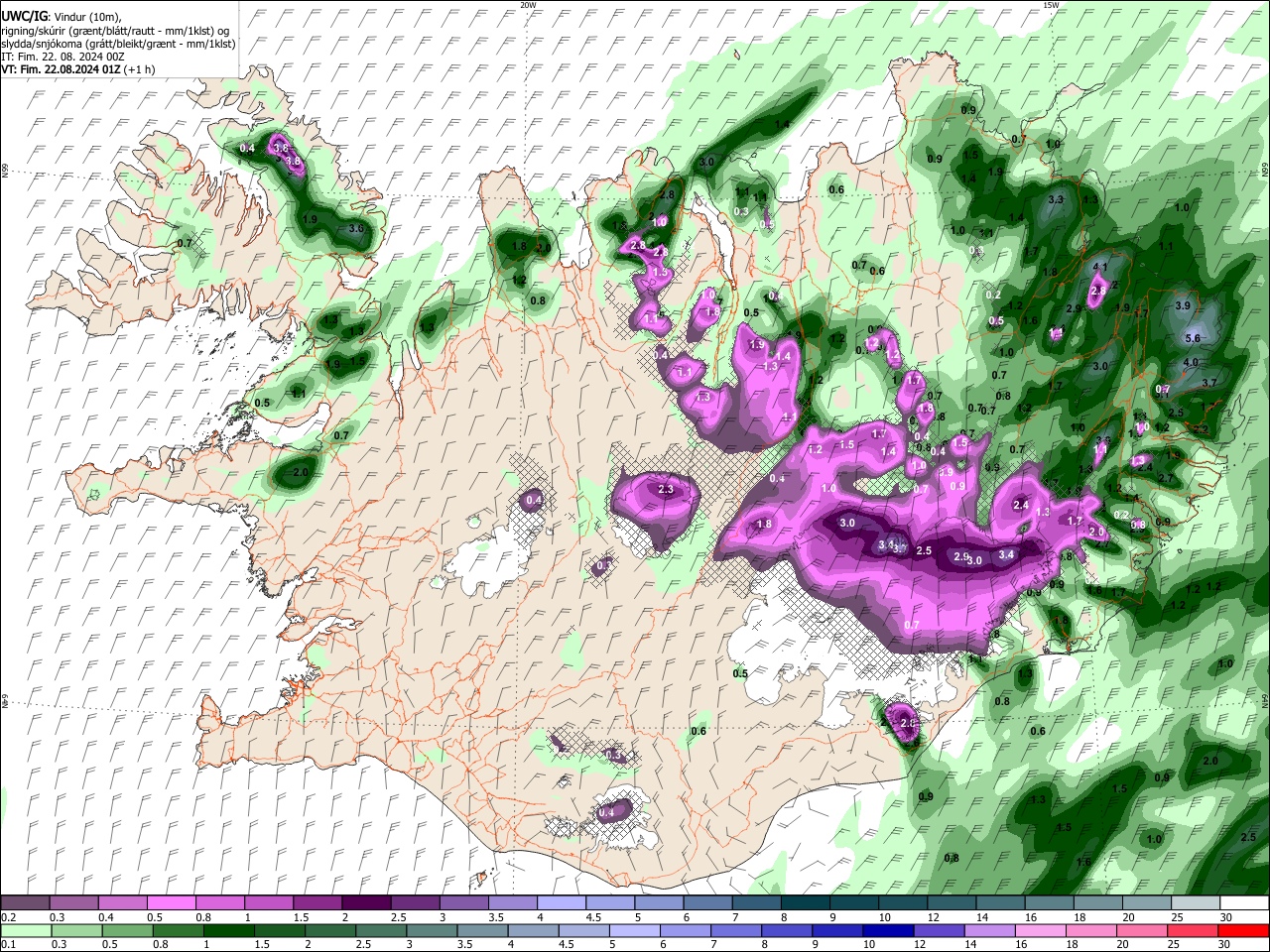
Task: Click the 'IT: Fim. 22. 08. 2024 00Z' line
Action: (63, 57)
